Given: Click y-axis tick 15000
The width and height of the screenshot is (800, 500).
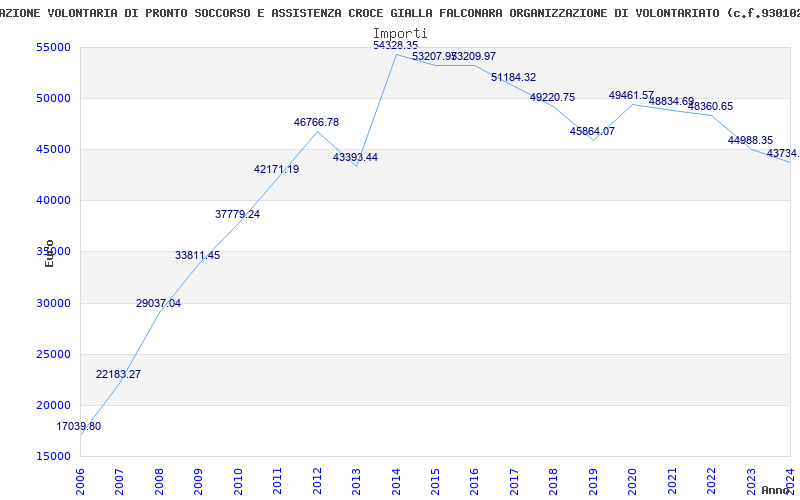Looking at the screenshot, I should tap(54, 457).
